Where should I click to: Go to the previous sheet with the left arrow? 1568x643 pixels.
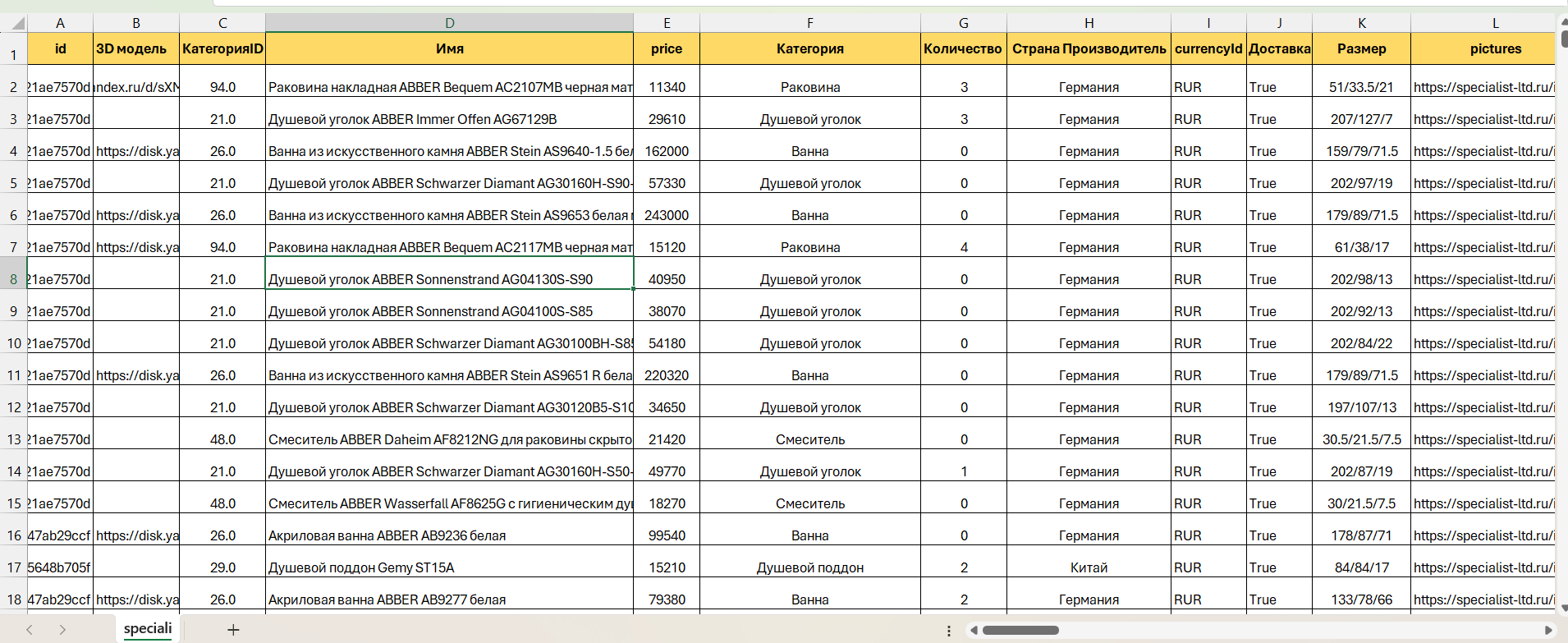[30, 630]
